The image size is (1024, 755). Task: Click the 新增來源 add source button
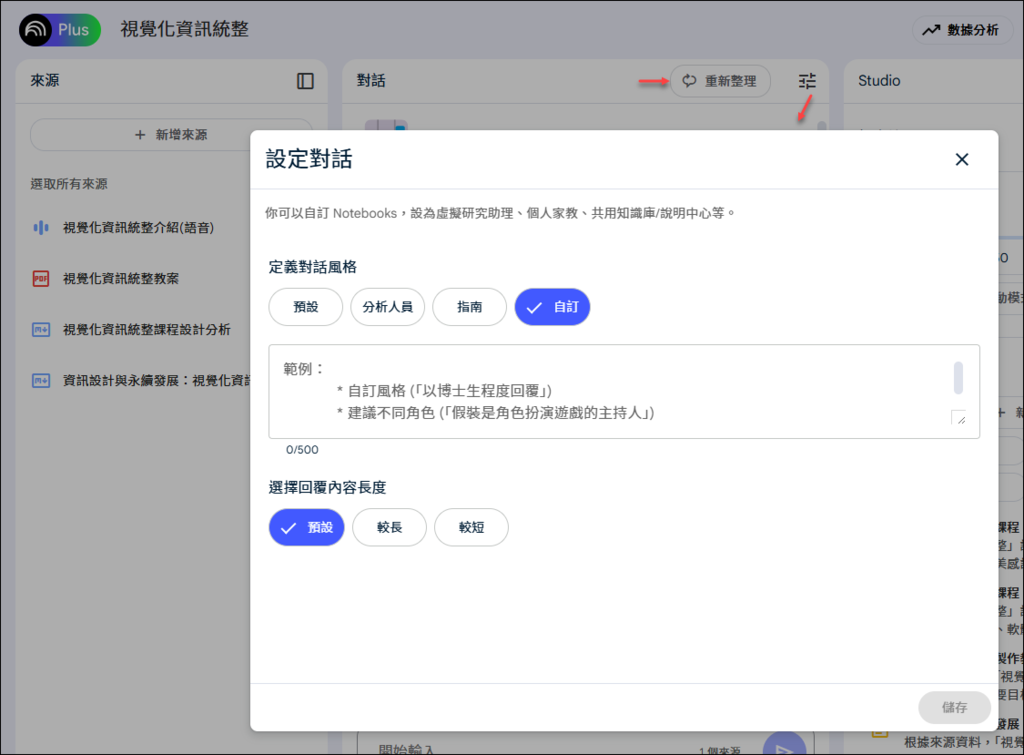point(171,135)
